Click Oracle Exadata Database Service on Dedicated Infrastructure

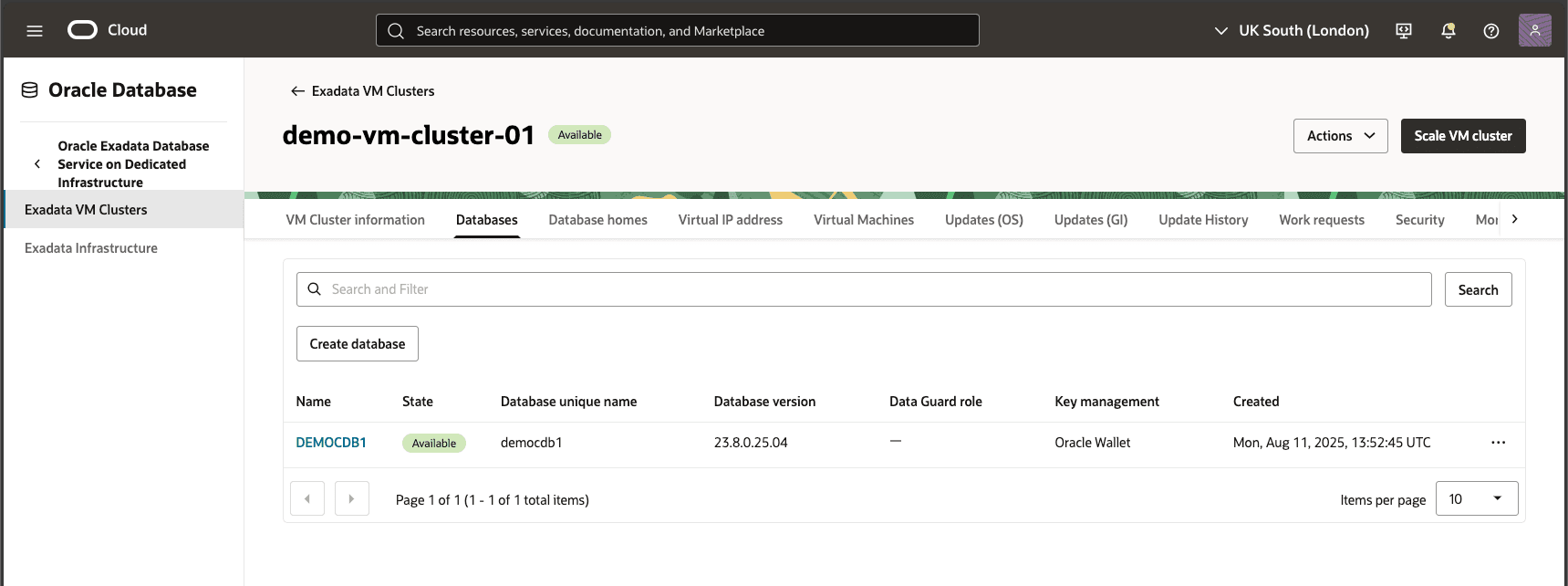pos(133,164)
